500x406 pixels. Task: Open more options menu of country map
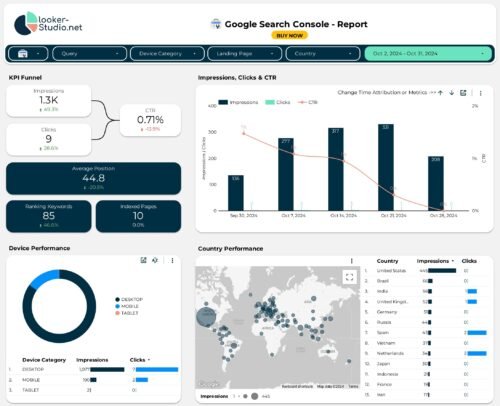click(351, 261)
